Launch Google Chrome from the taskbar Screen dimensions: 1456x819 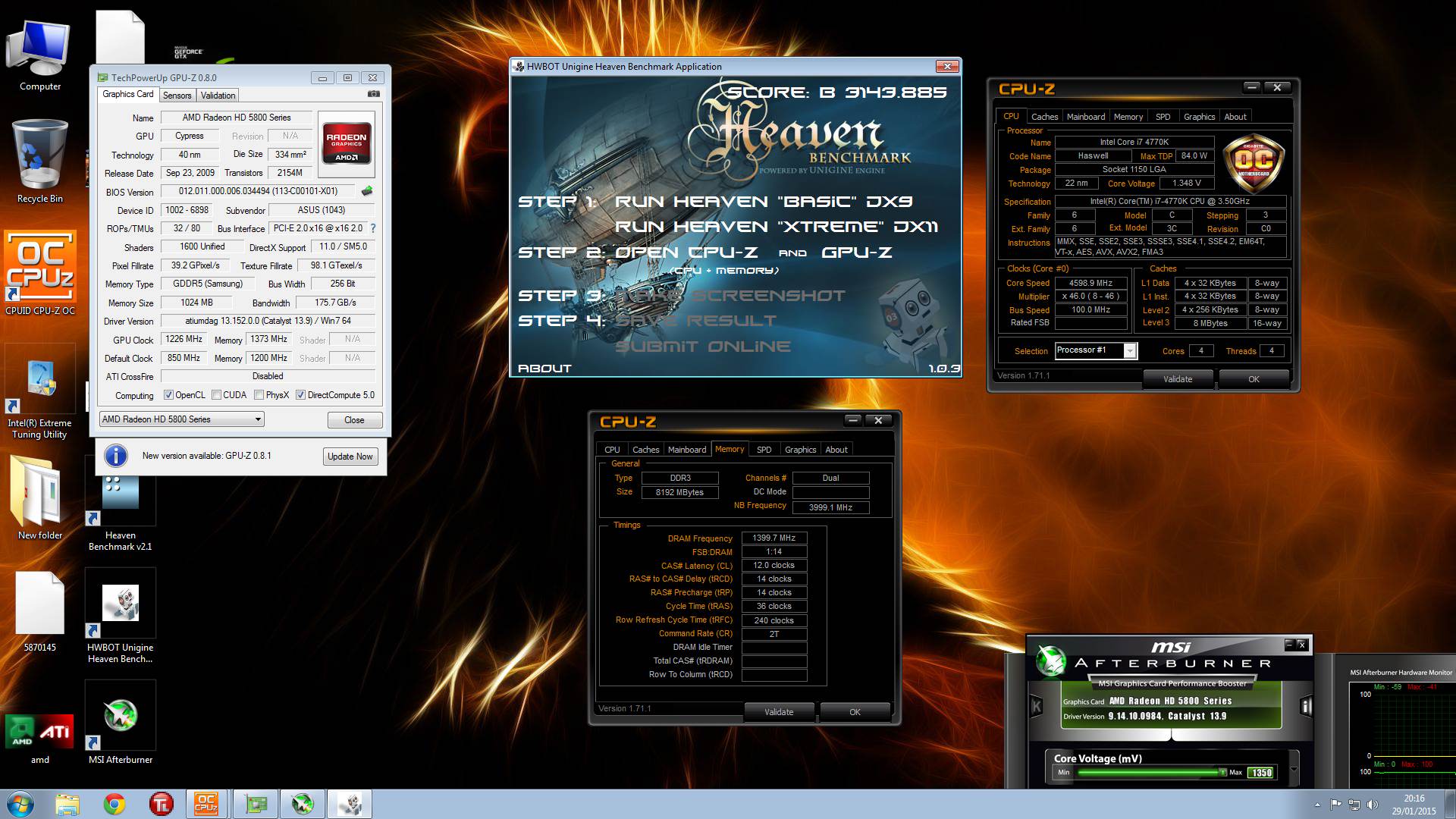(115, 804)
